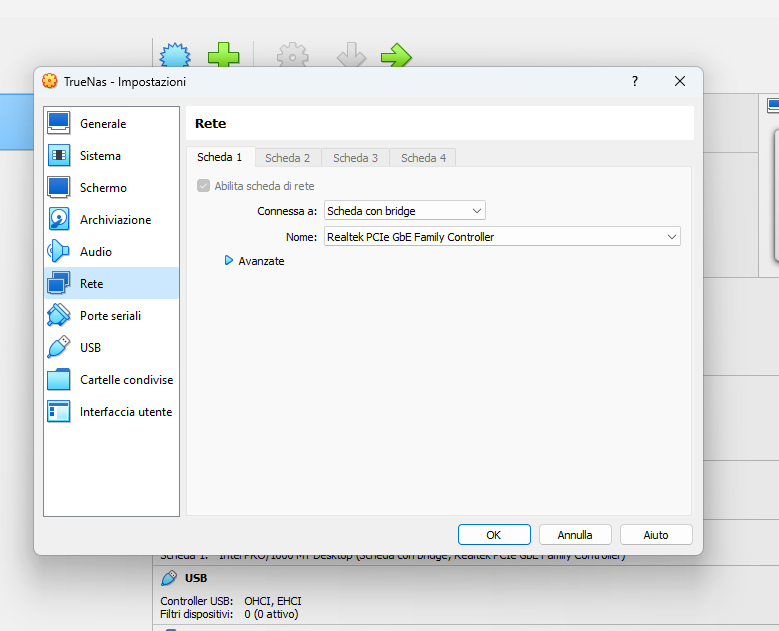The width and height of the screenshot is (779, 631).
Task: Open the Cartelle condivise settings category
Action: [x=111, y=380]
